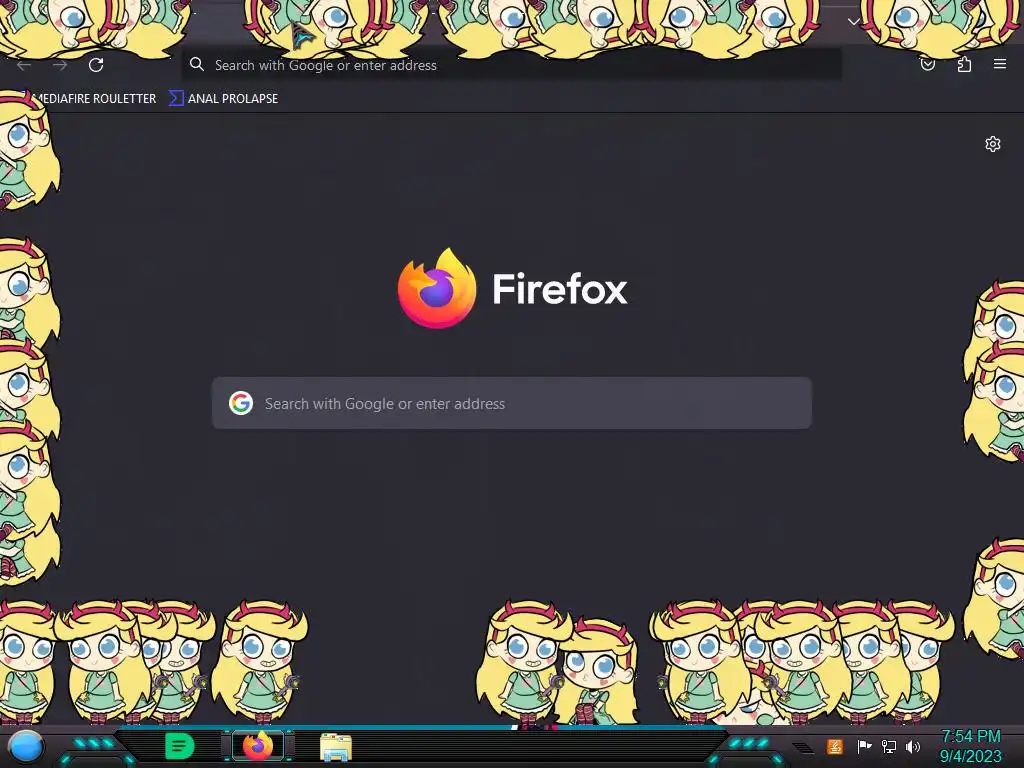
Task: Click the magnifier icon in address bar
Action: pos(197,64)
